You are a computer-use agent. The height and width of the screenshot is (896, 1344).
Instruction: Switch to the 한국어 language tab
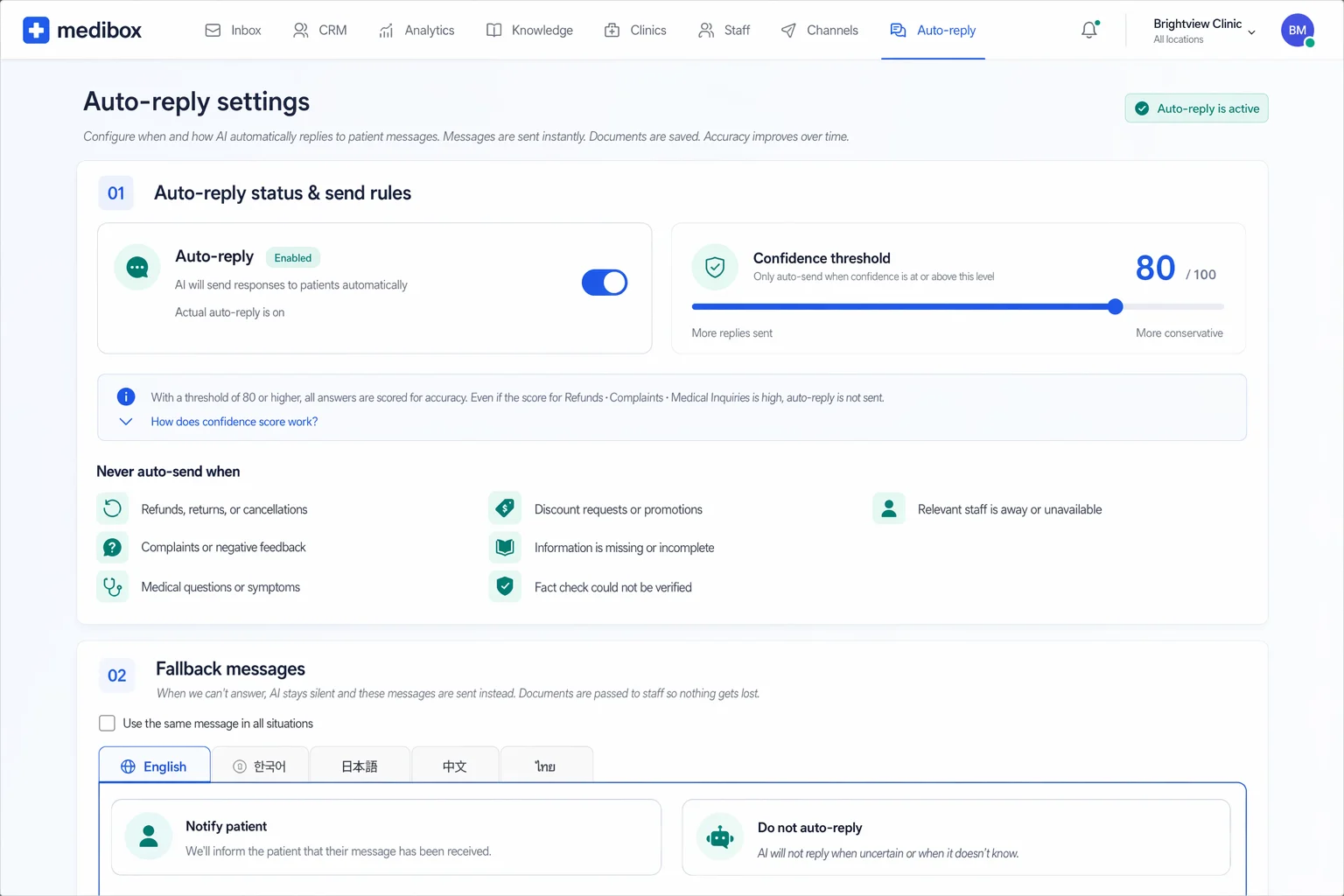[260, 765]
